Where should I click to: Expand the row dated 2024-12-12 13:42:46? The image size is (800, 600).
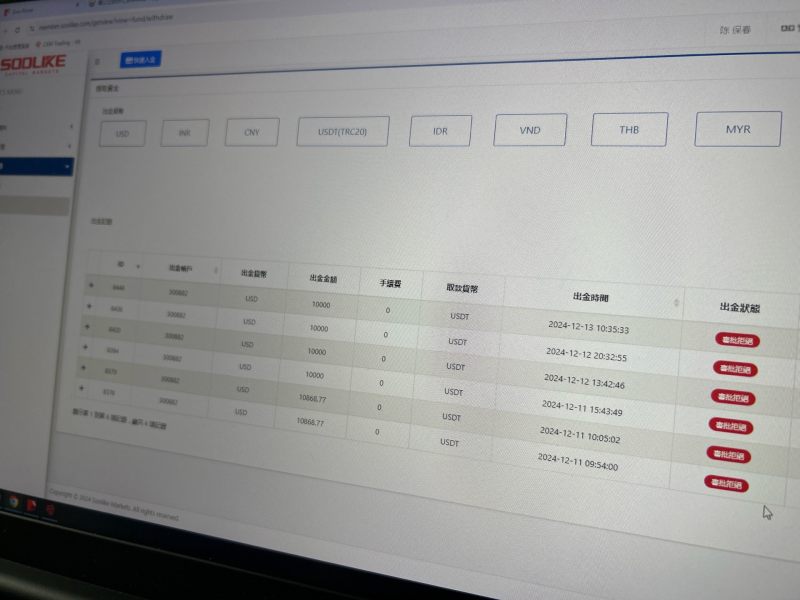pyautogui.click(x=87, y=327)
